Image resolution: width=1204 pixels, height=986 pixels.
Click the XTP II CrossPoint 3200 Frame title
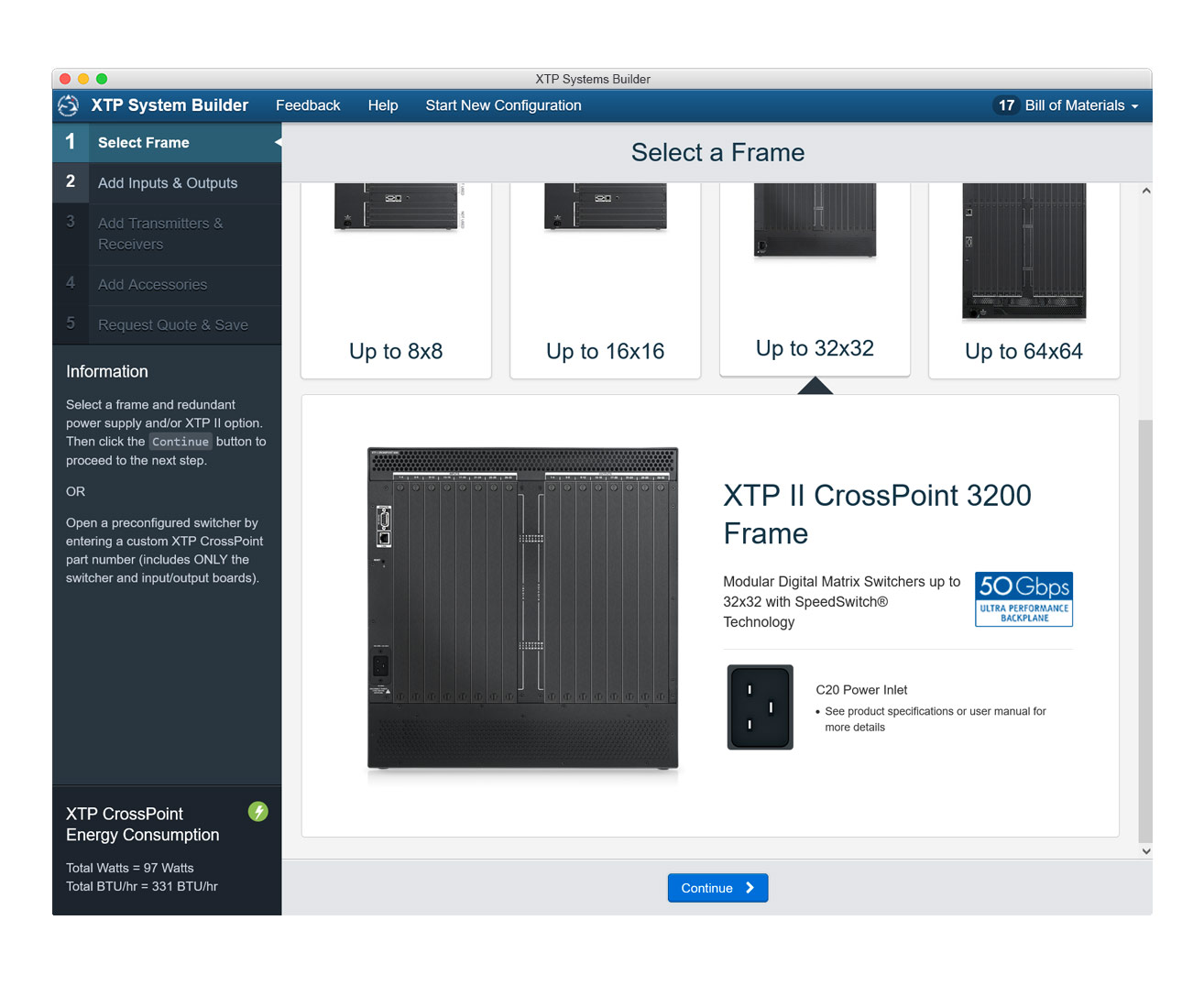877,514
